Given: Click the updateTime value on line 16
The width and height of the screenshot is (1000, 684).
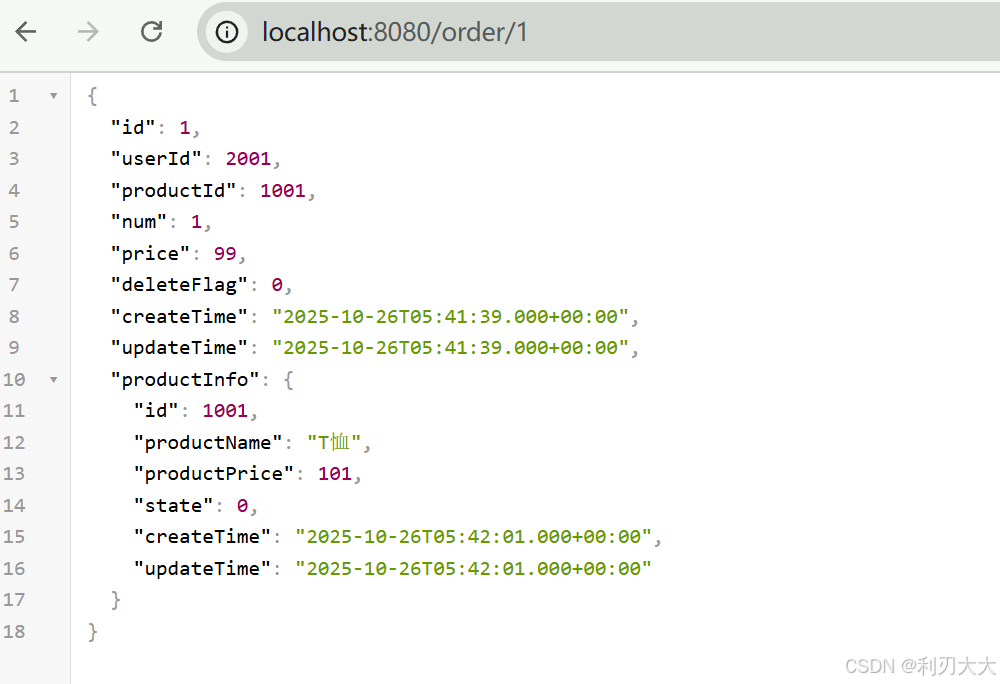Looking at the screenshot, I should point(474,569).
